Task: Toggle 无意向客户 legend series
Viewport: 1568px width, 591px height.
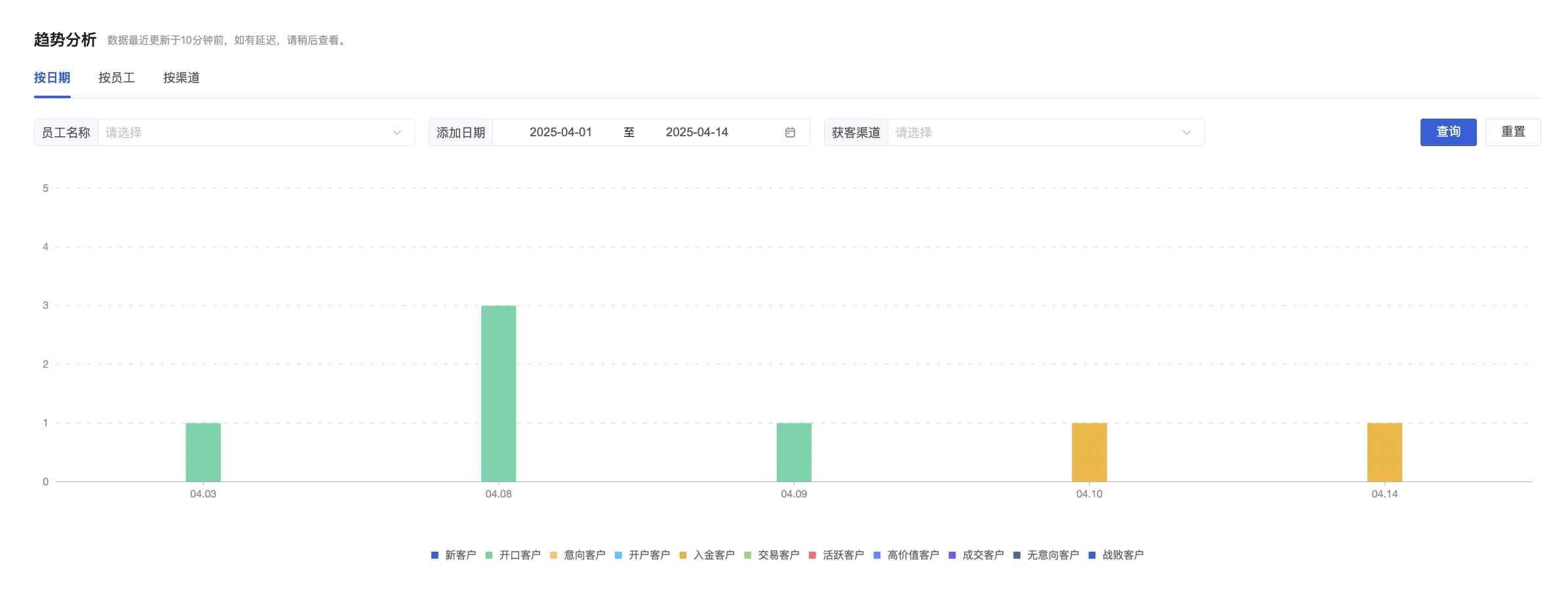Action: point(1046,555)
